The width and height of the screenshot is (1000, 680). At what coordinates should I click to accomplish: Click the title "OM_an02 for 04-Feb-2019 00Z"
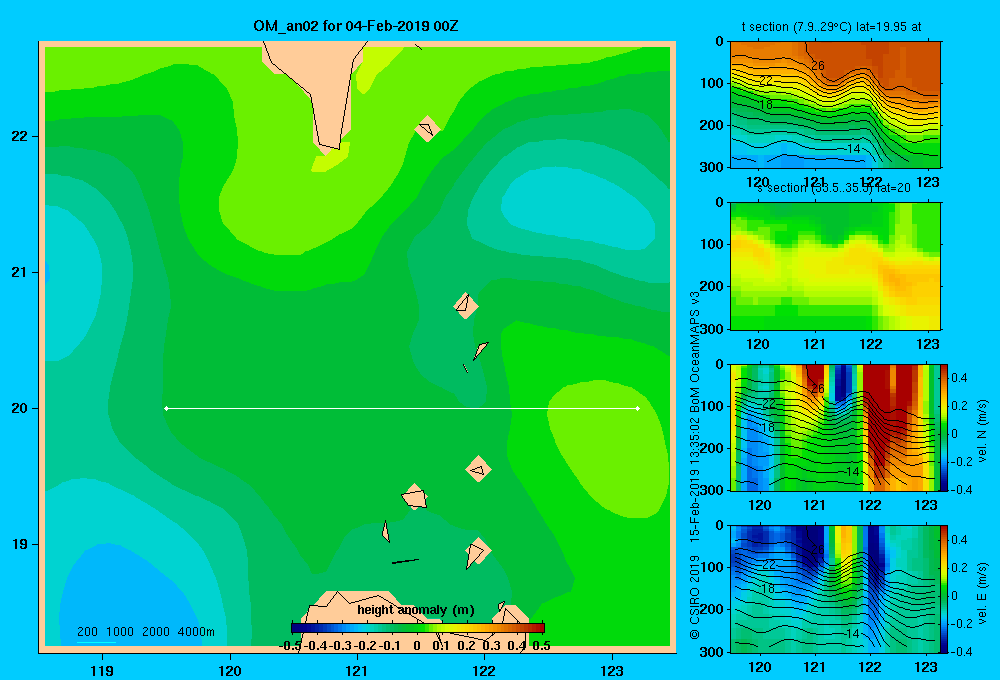coord(356,26)
